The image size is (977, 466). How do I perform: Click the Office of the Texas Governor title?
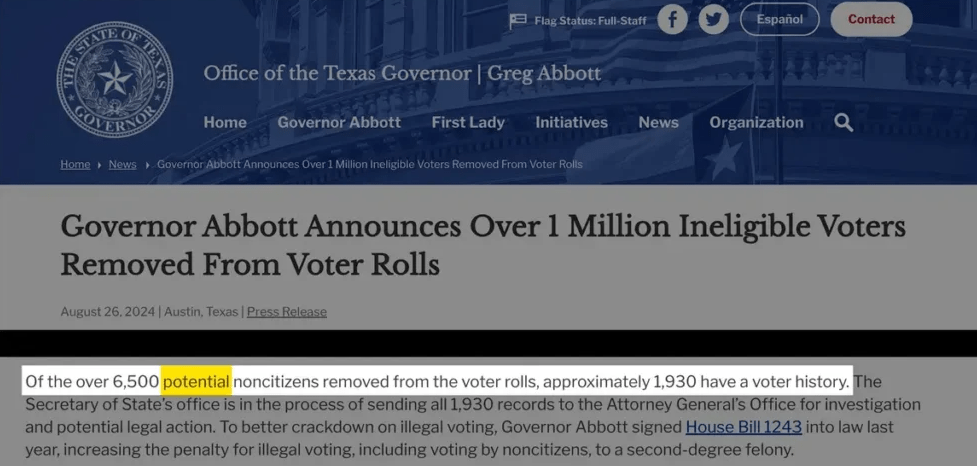pos(402,73)
